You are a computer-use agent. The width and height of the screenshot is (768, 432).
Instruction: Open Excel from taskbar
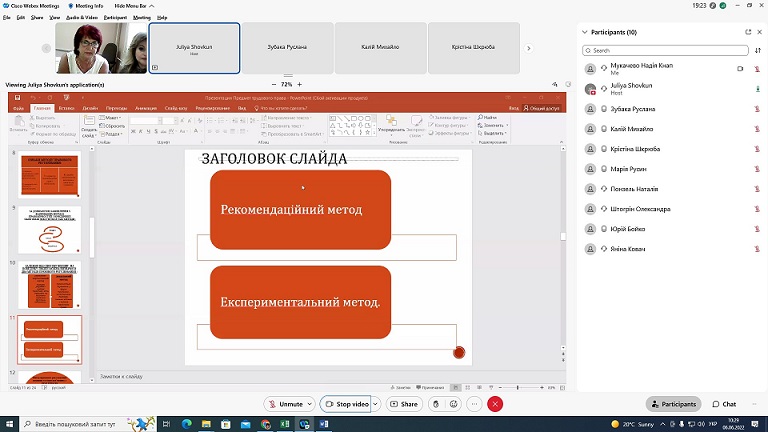click(x=285, y=424)
